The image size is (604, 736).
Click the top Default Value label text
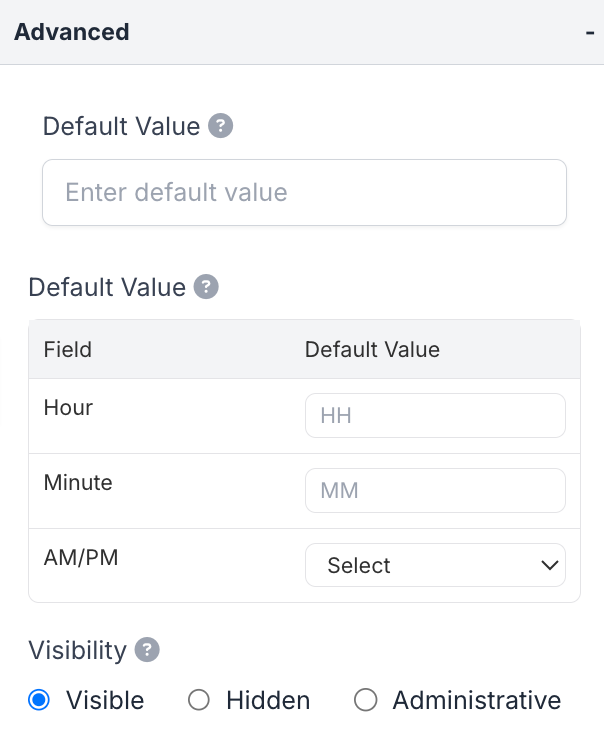coord(123,127)
